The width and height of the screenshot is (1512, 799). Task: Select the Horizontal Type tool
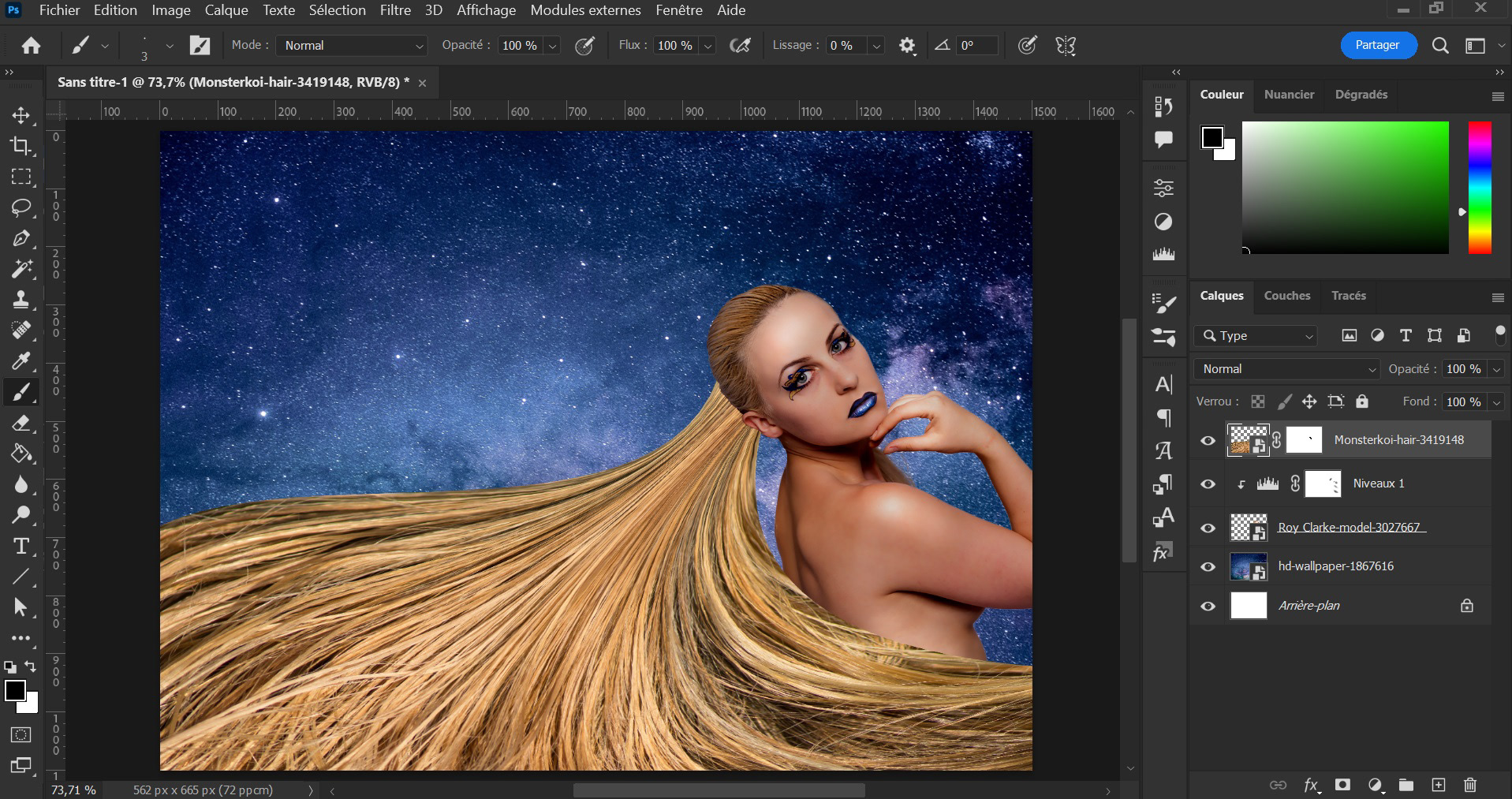[21, 546]
